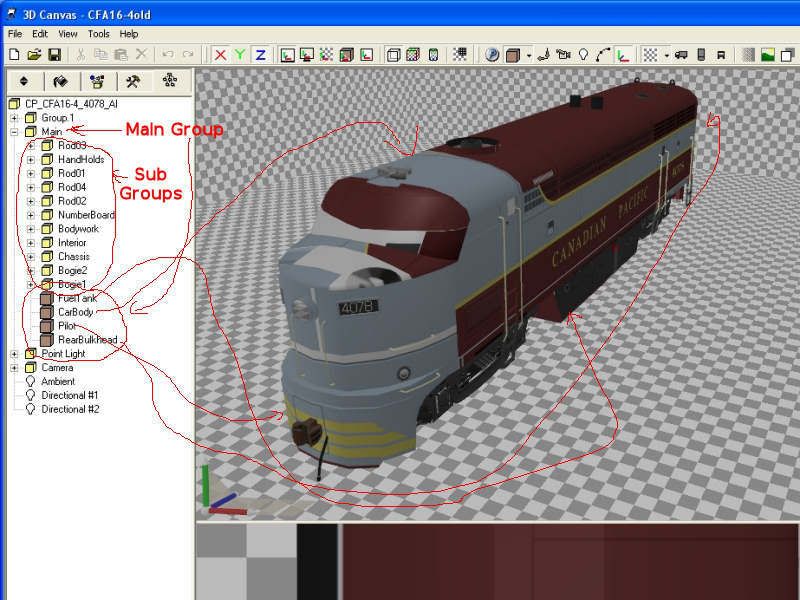Click the blue sphere render icon
The height and width of the screenshot is (600, 800).
[492, 54]
